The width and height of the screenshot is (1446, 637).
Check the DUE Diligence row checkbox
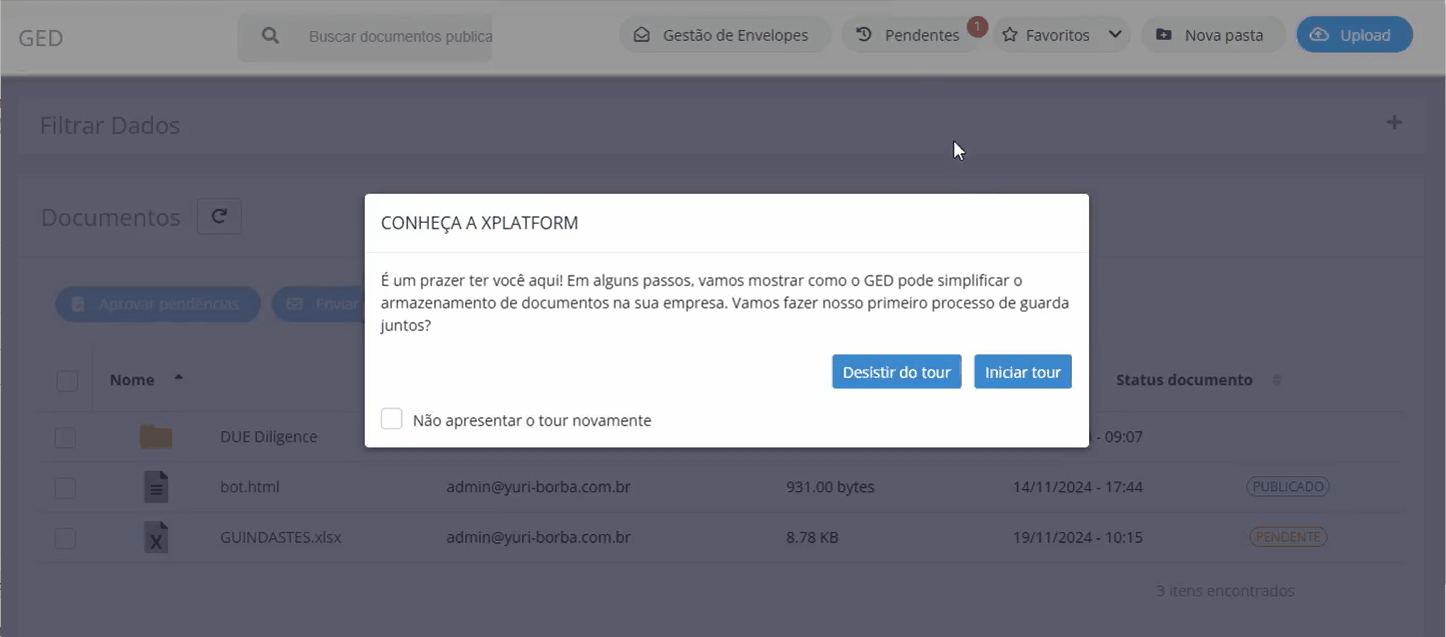pos(65,437)
